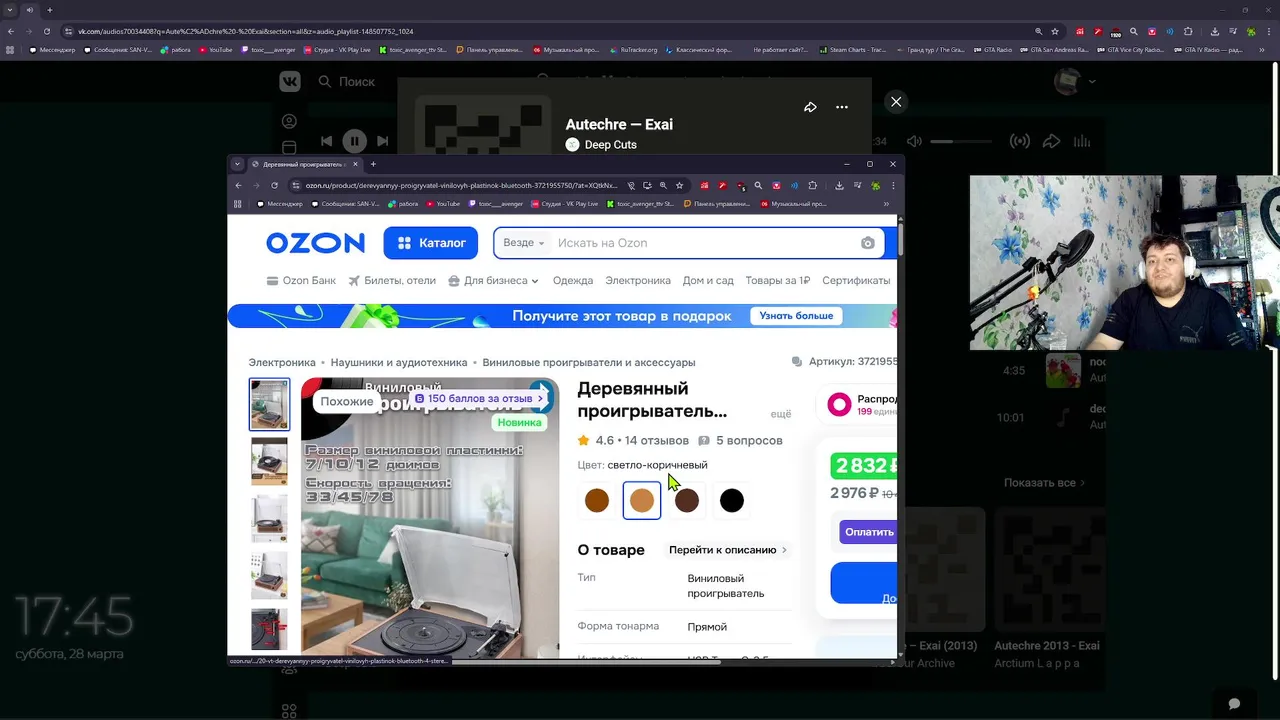Open the apps grid icon in Ozon bookmarks bar
Viewport: 1280px width, 720px height.
237,204
